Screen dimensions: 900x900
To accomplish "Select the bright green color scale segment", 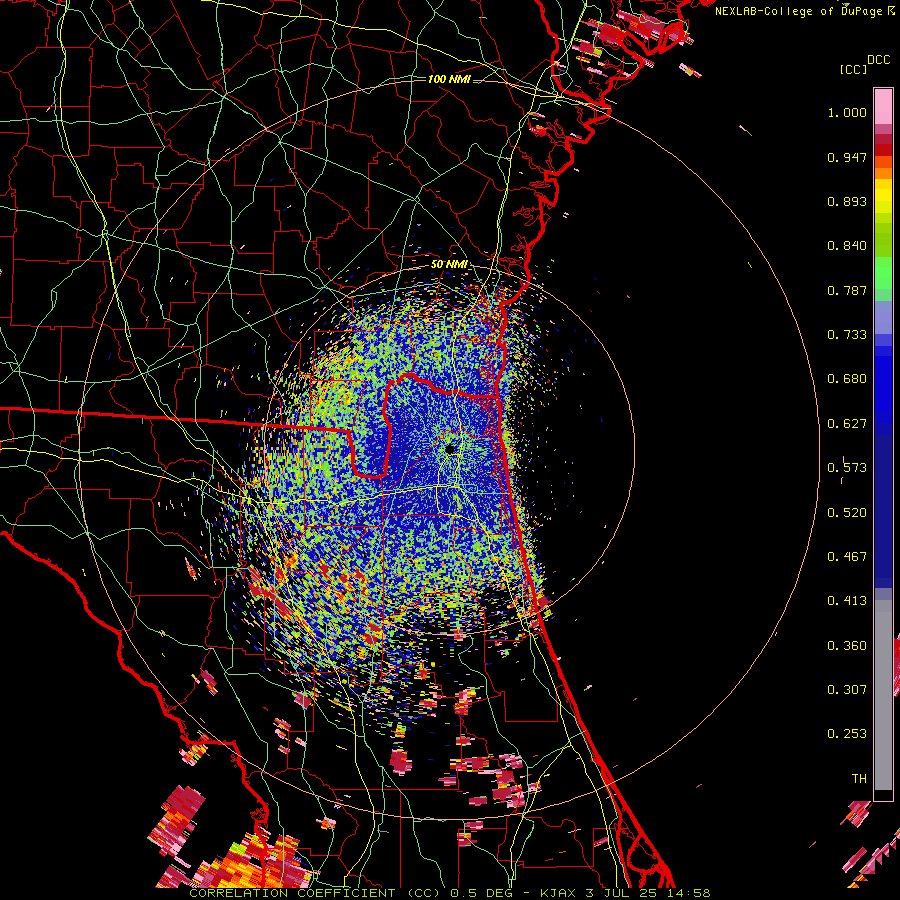I will pyautogui.click(x=883, y=273).
